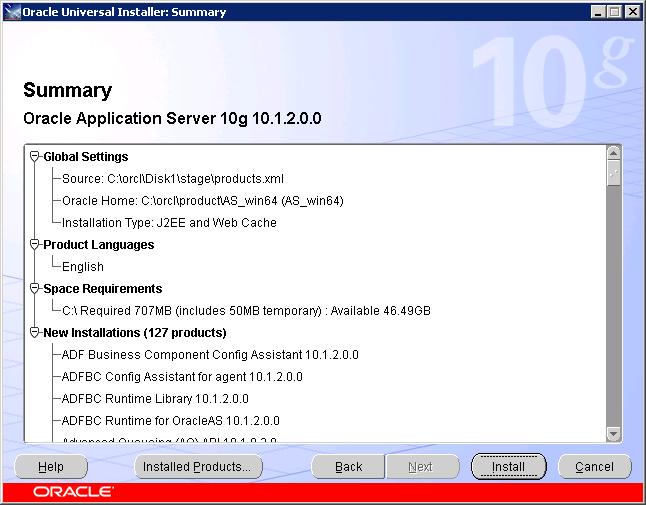Screen dimensions: 646x505
Task: Click the scrollbar down arrow
Action: point(613,434)
